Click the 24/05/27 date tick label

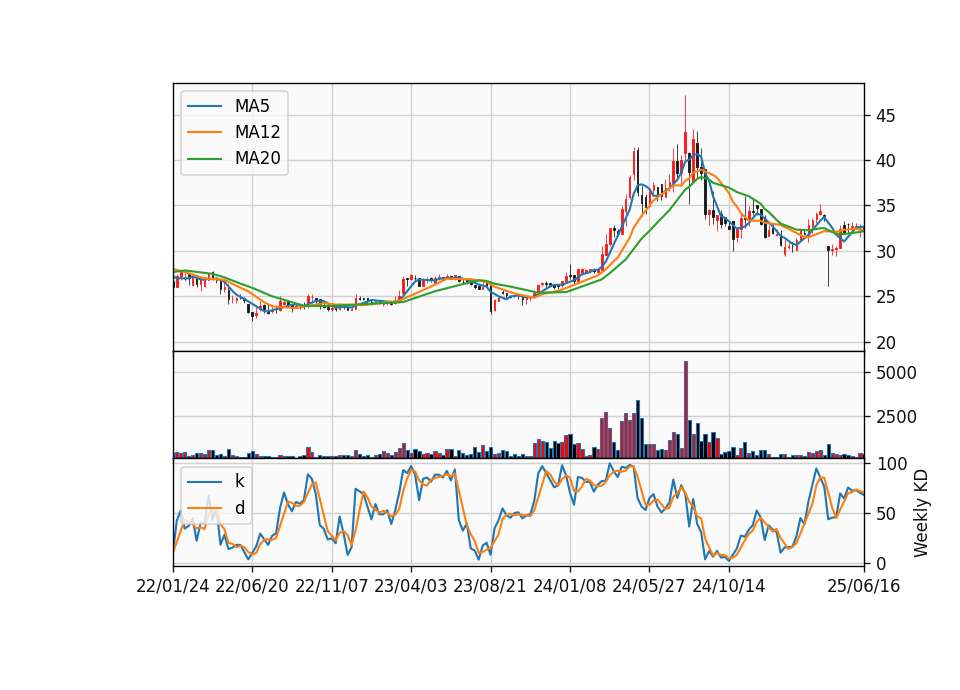tap(649, 586)
